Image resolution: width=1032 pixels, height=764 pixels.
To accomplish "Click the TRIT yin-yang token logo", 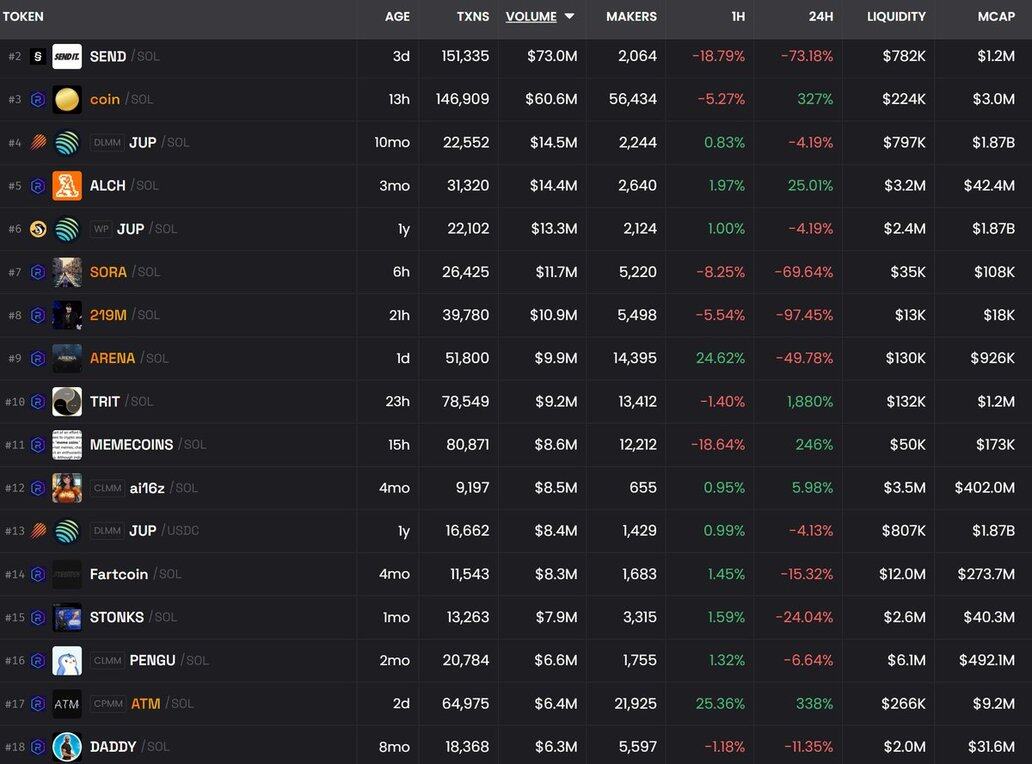I will pyautogui.click(x=67, y=402).
